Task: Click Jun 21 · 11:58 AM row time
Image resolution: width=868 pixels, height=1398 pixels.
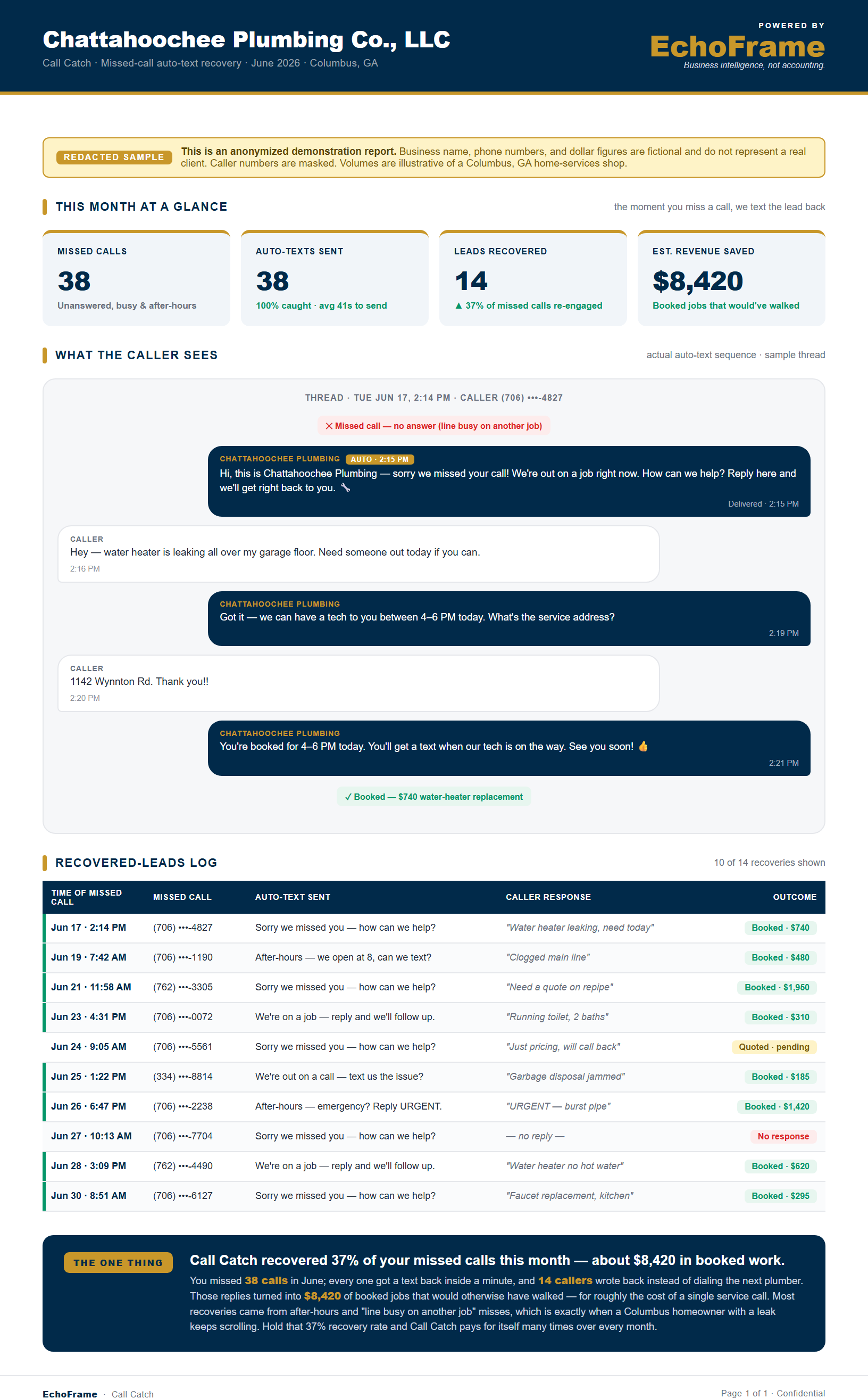Action: [x=91, y=987]
